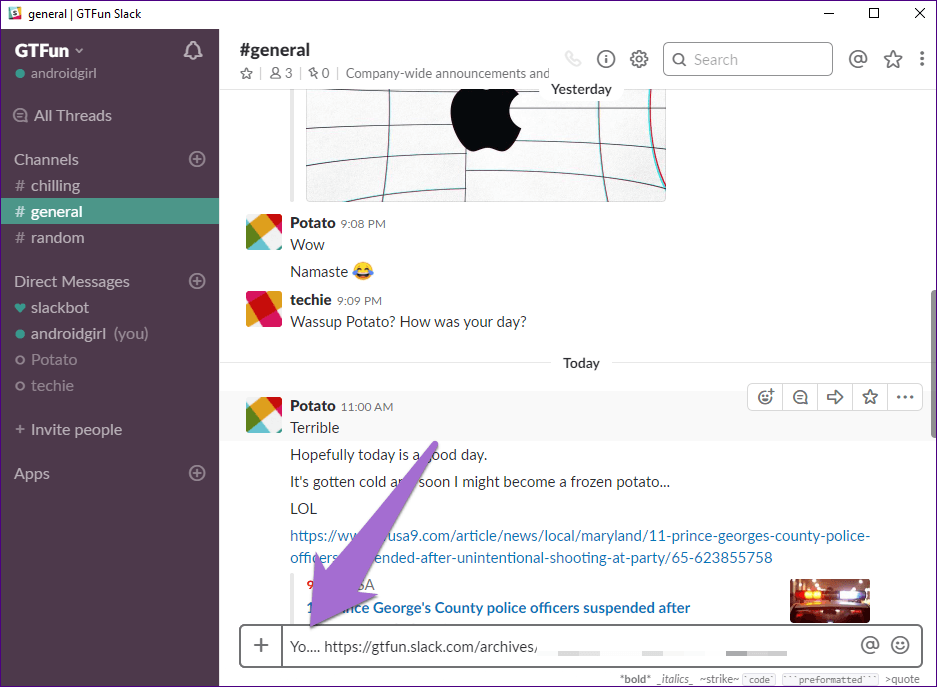This screenshot has height=687, width=937.
Task: Open the Channels header list
Action: pyautogui.click(x=47, y=160)
